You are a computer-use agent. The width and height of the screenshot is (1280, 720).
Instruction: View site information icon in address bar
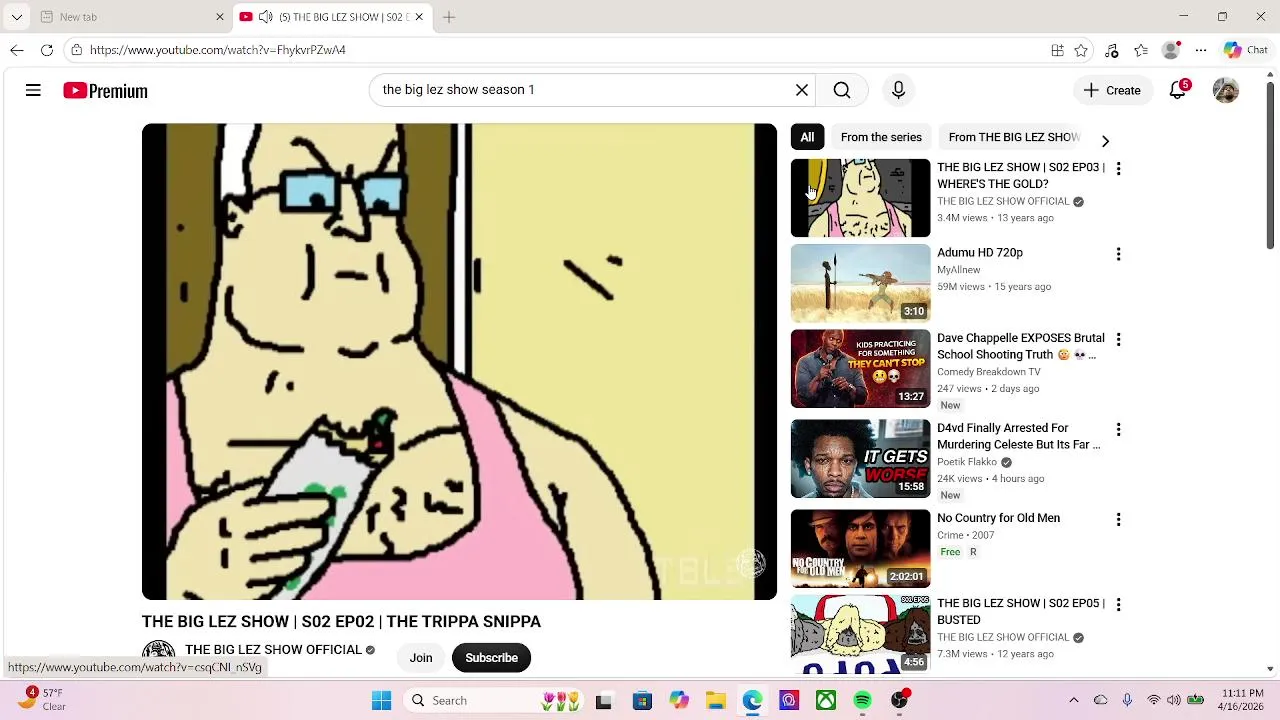(76, 50)
